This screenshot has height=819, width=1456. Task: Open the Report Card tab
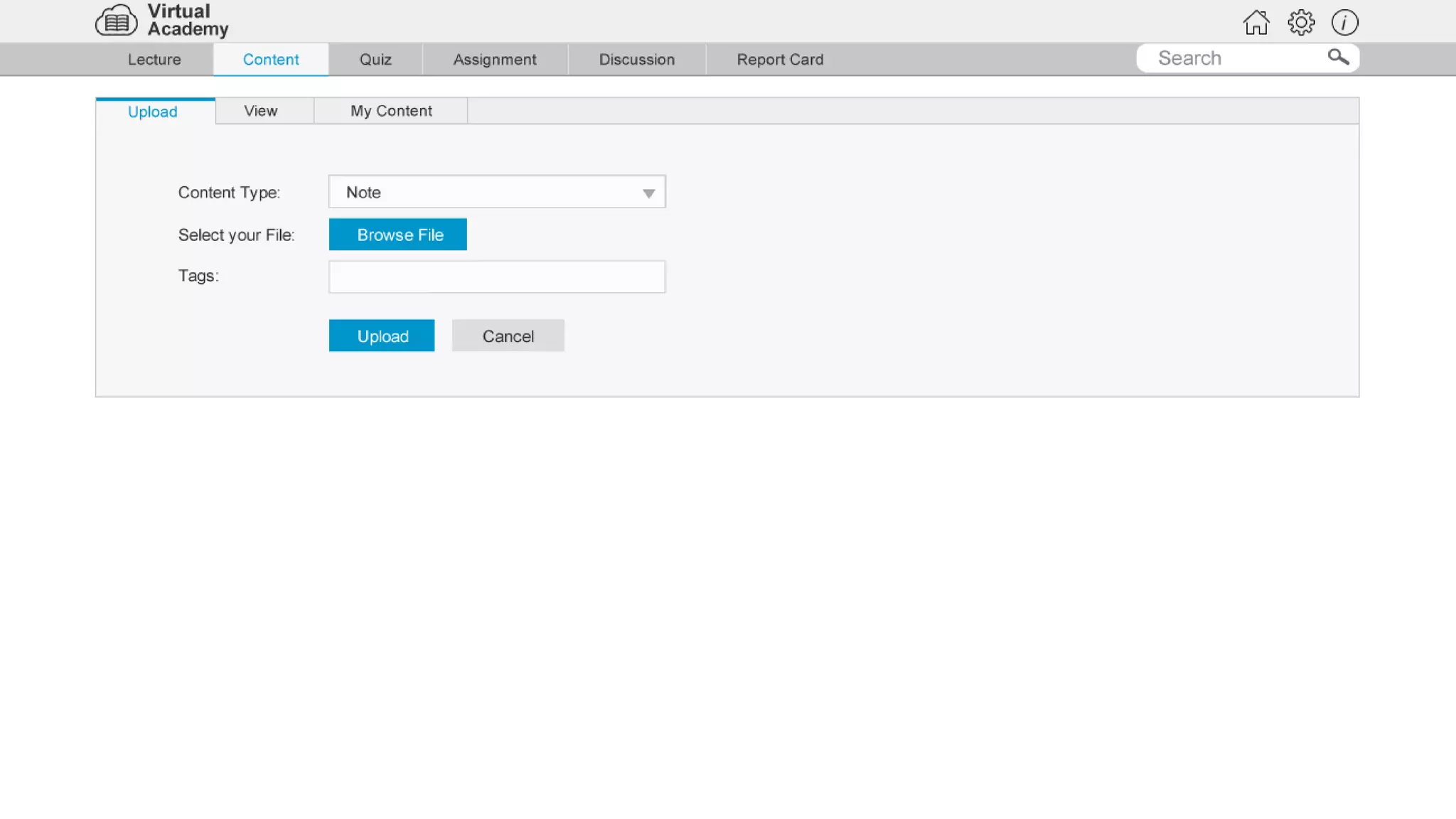(780, 60)
